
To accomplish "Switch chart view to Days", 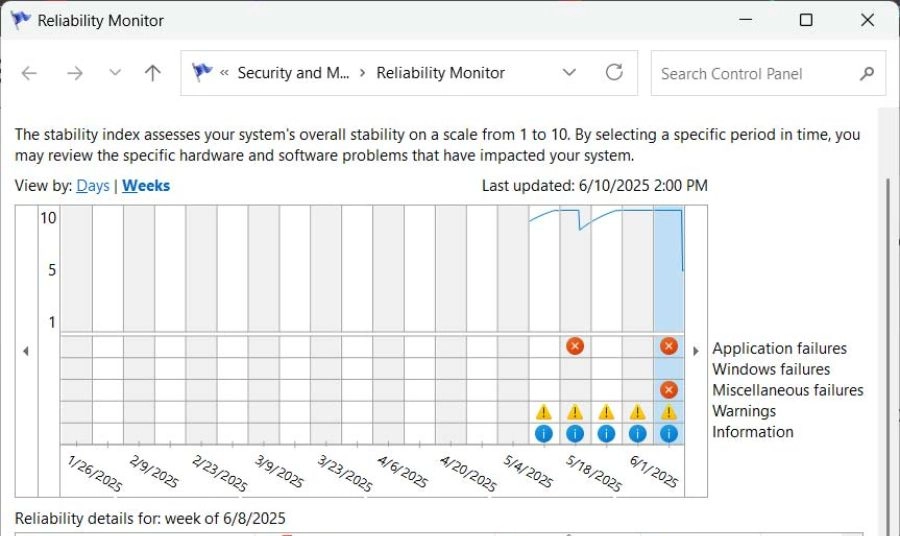I will click(92, 186).
